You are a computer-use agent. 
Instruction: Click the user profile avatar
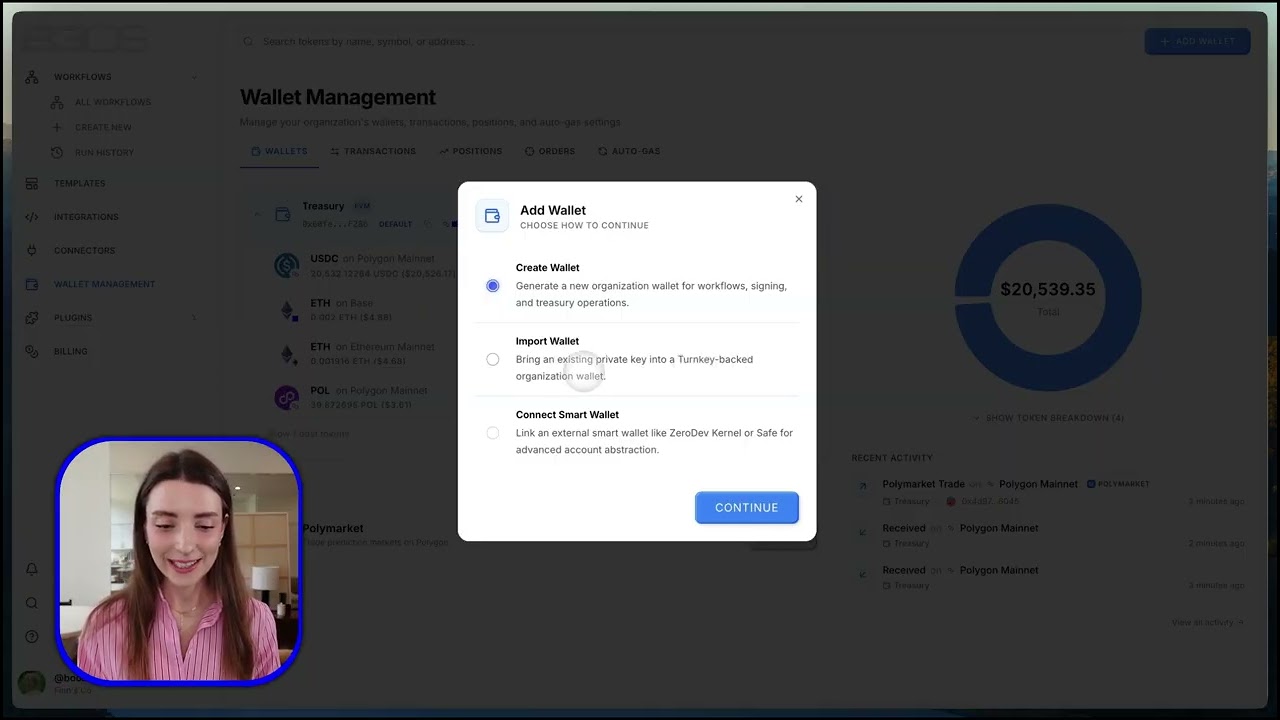pos(32,683)
